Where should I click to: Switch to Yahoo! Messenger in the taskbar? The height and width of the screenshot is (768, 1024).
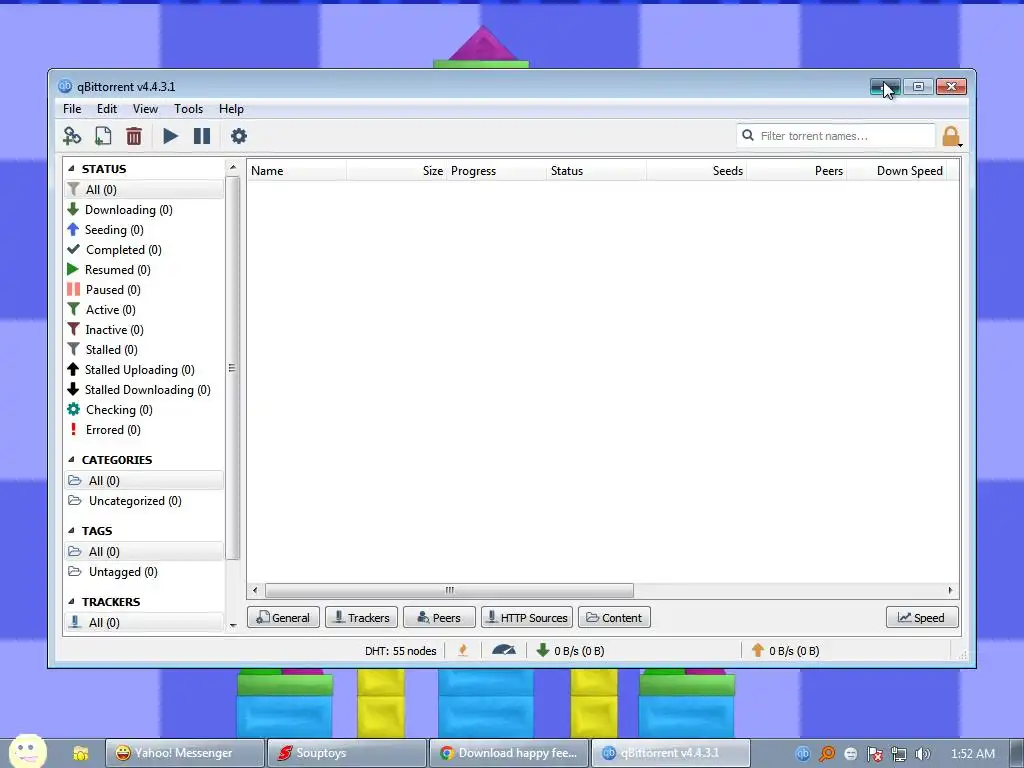[185, 753]
